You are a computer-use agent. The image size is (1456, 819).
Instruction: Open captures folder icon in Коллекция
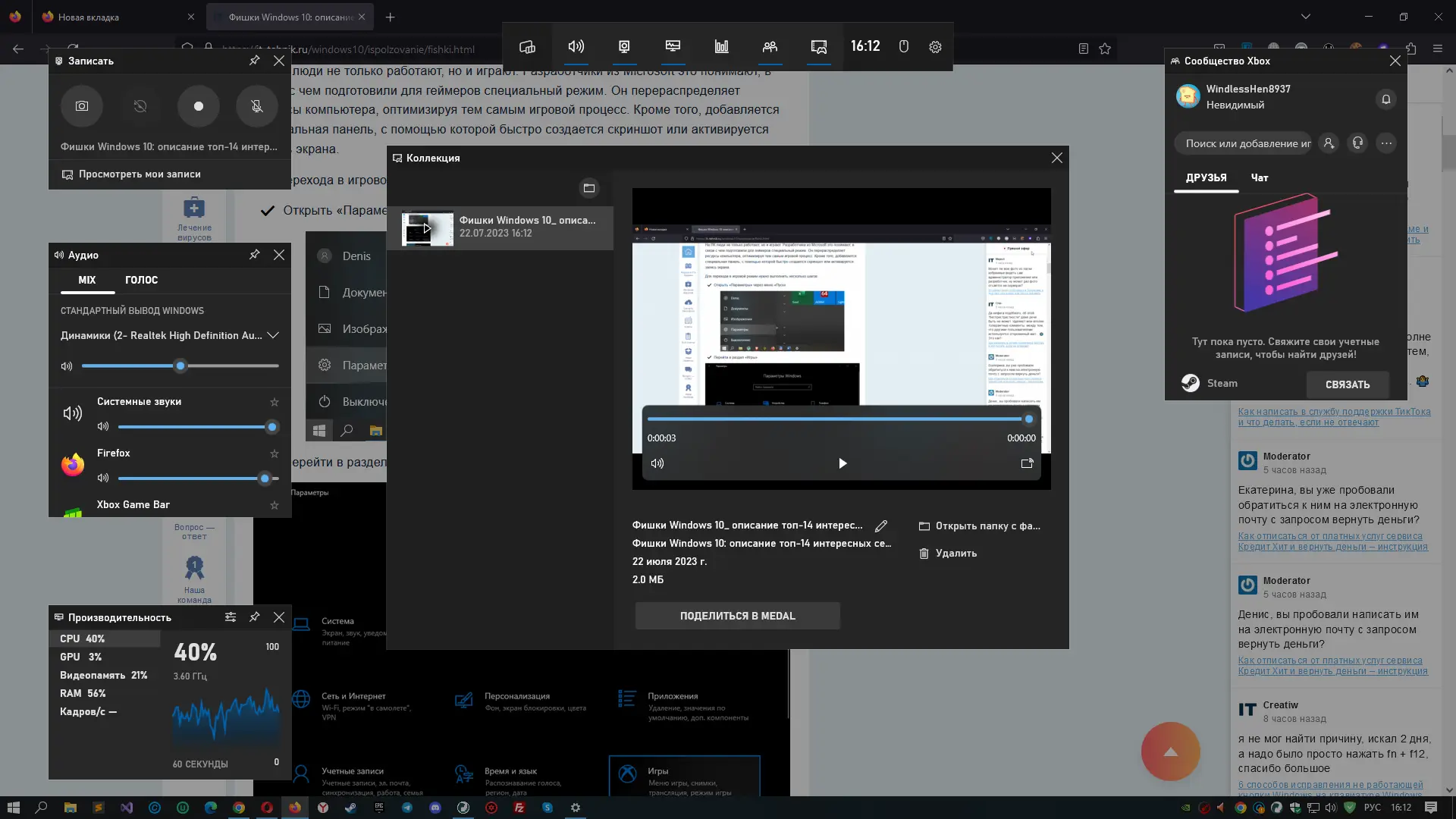click(589, 188)
